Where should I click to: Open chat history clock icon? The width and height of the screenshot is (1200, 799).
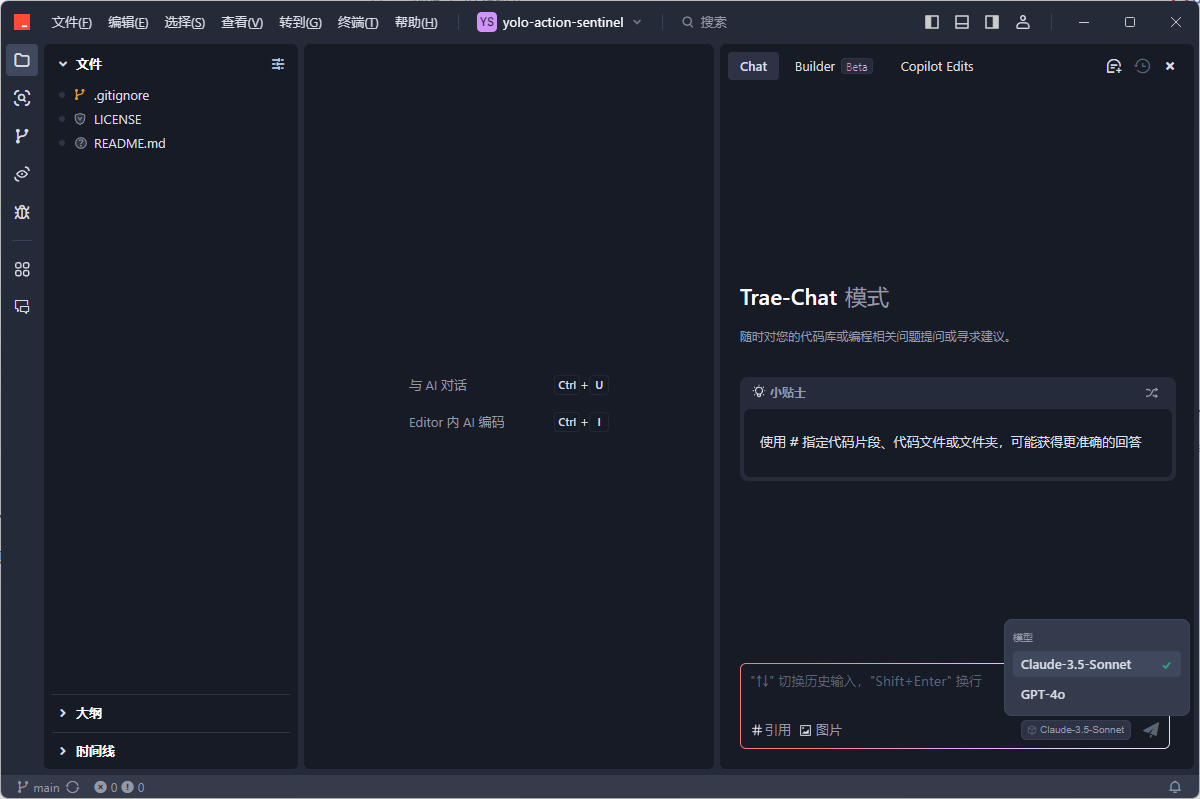pos(1142,66)
